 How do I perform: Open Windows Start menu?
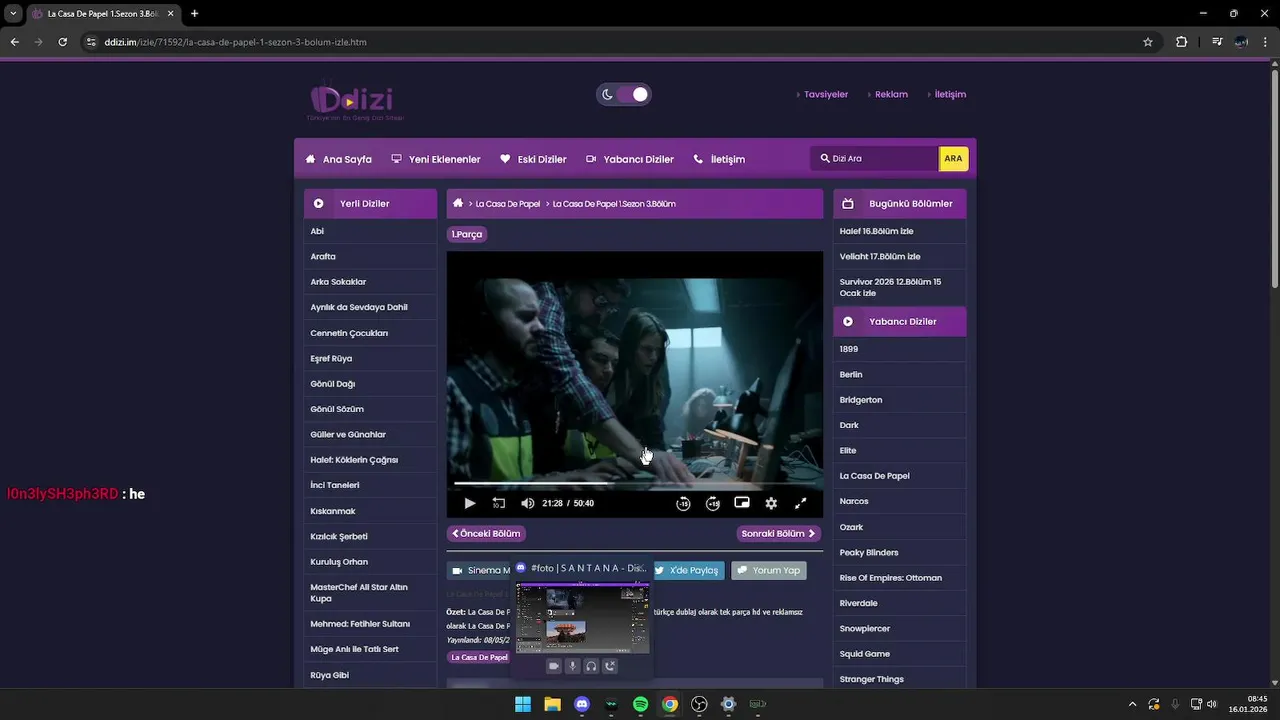click(x=523, y=704)
